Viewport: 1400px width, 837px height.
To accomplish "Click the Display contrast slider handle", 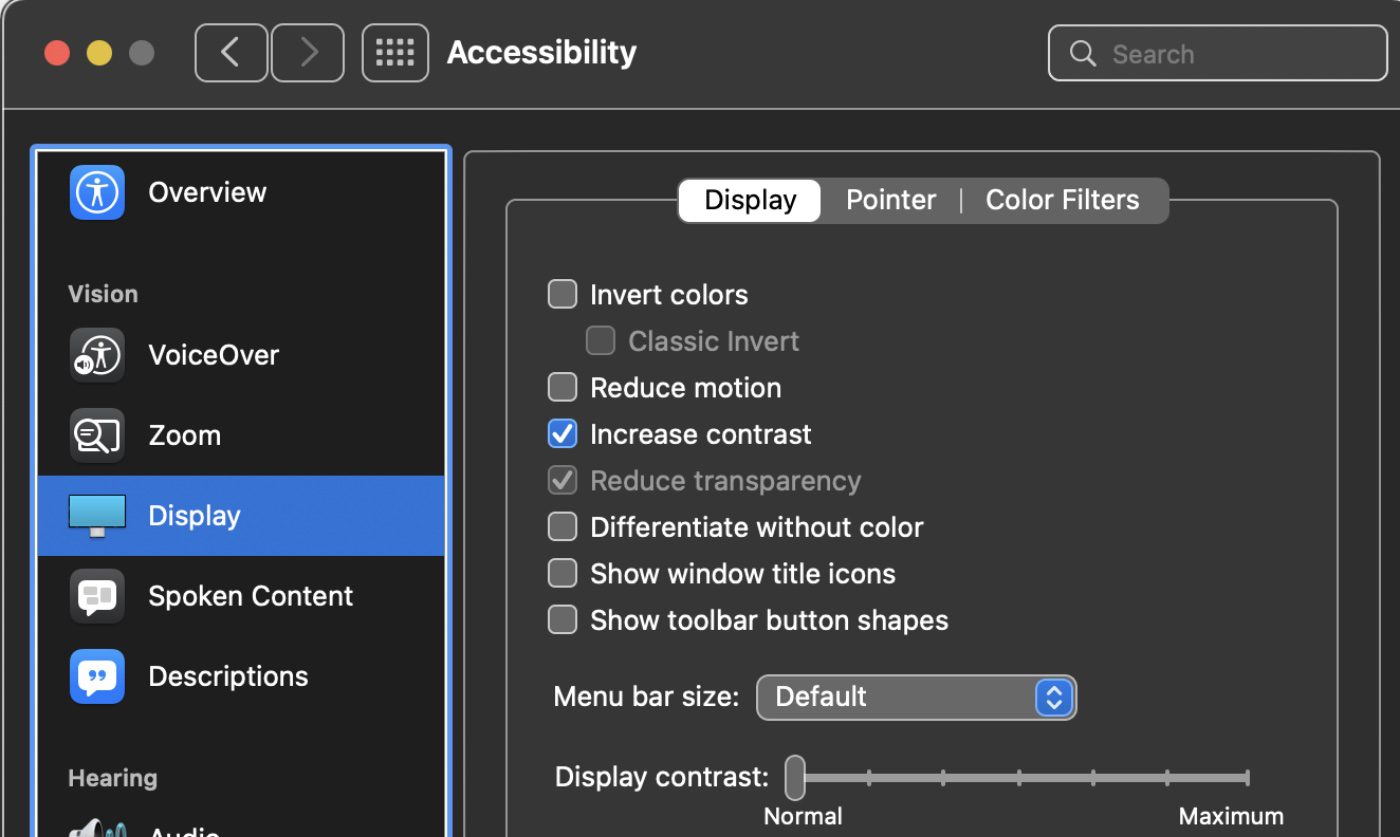I will coord(795,777).
